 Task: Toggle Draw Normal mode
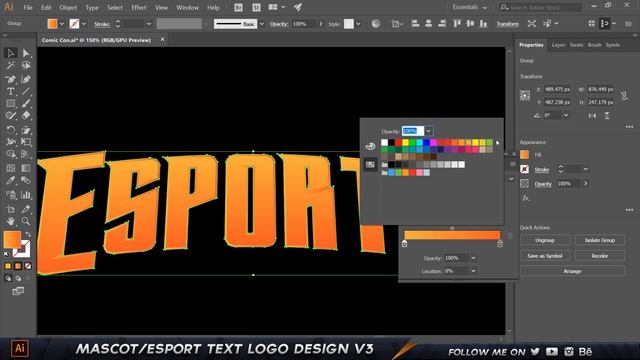8,278
